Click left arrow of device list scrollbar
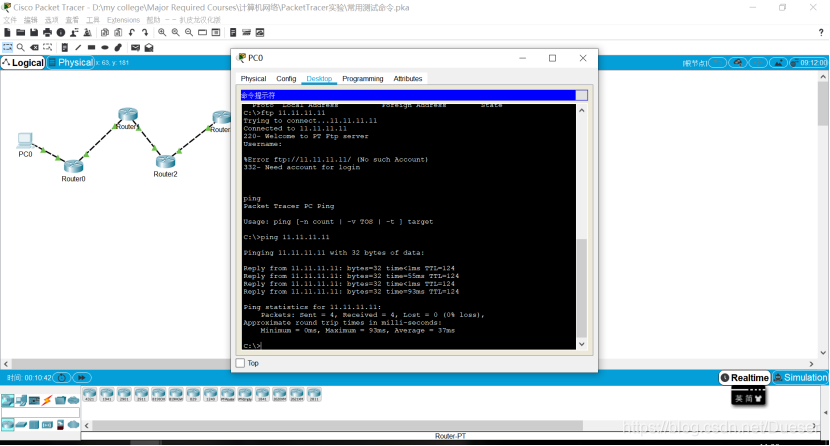Screen dimensions: 830x446 (x=87, y=425)
